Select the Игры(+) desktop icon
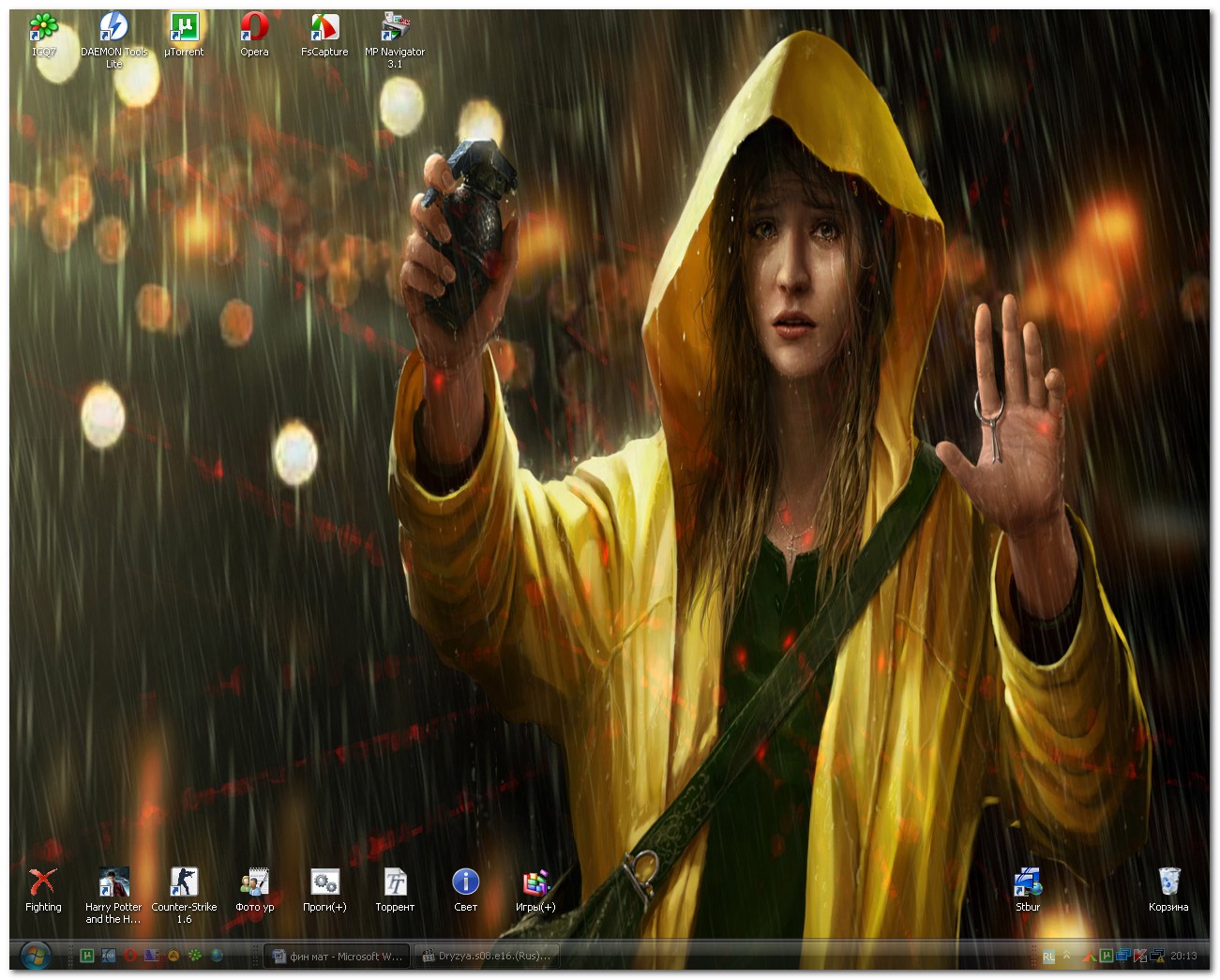This screenshot has width=1220, height=980. [x=535, y=883]
